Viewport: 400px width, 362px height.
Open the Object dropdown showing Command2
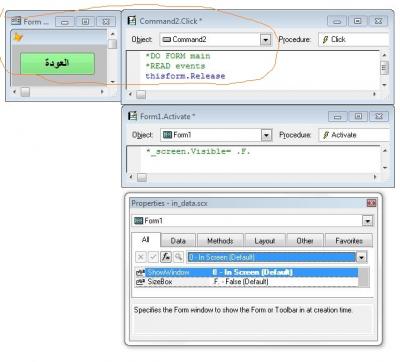coord(265,40)
